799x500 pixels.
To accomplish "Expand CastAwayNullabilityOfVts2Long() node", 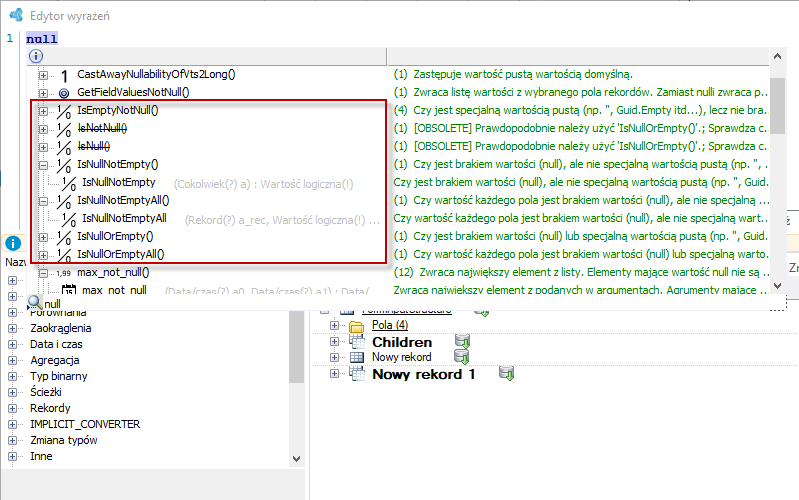I will [43, 75].
